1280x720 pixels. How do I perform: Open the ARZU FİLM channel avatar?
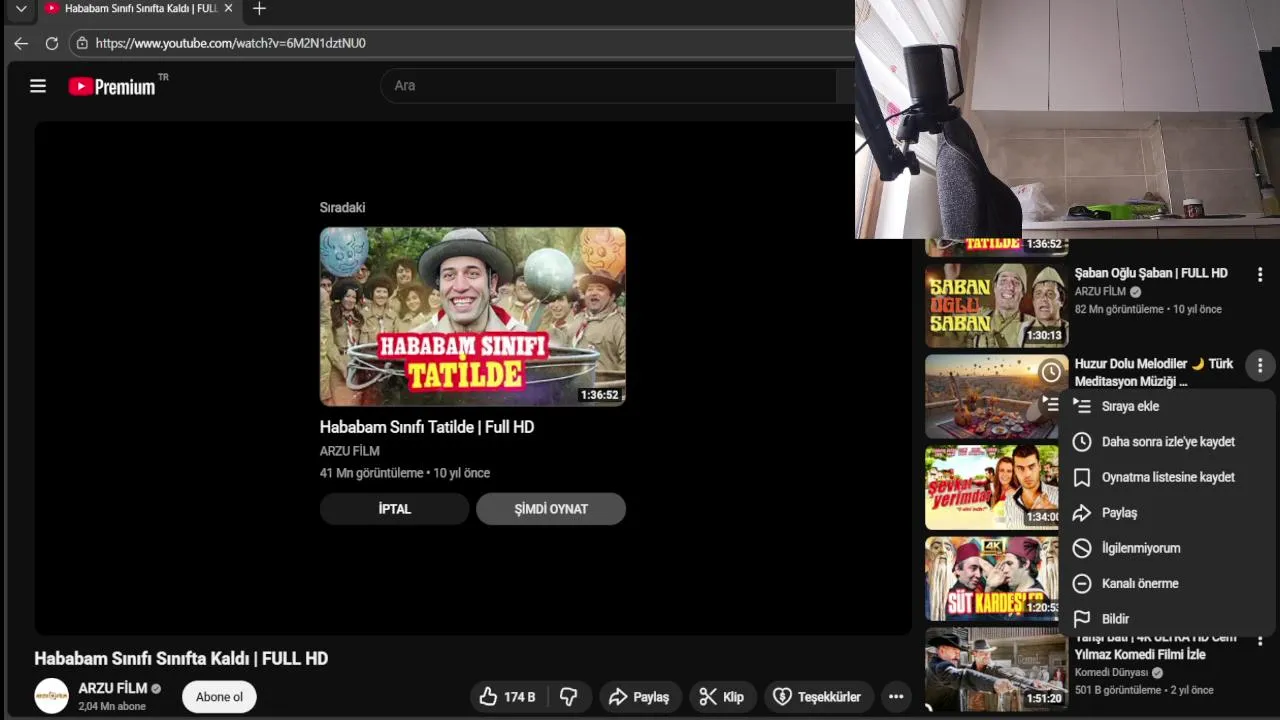(52, 696)
